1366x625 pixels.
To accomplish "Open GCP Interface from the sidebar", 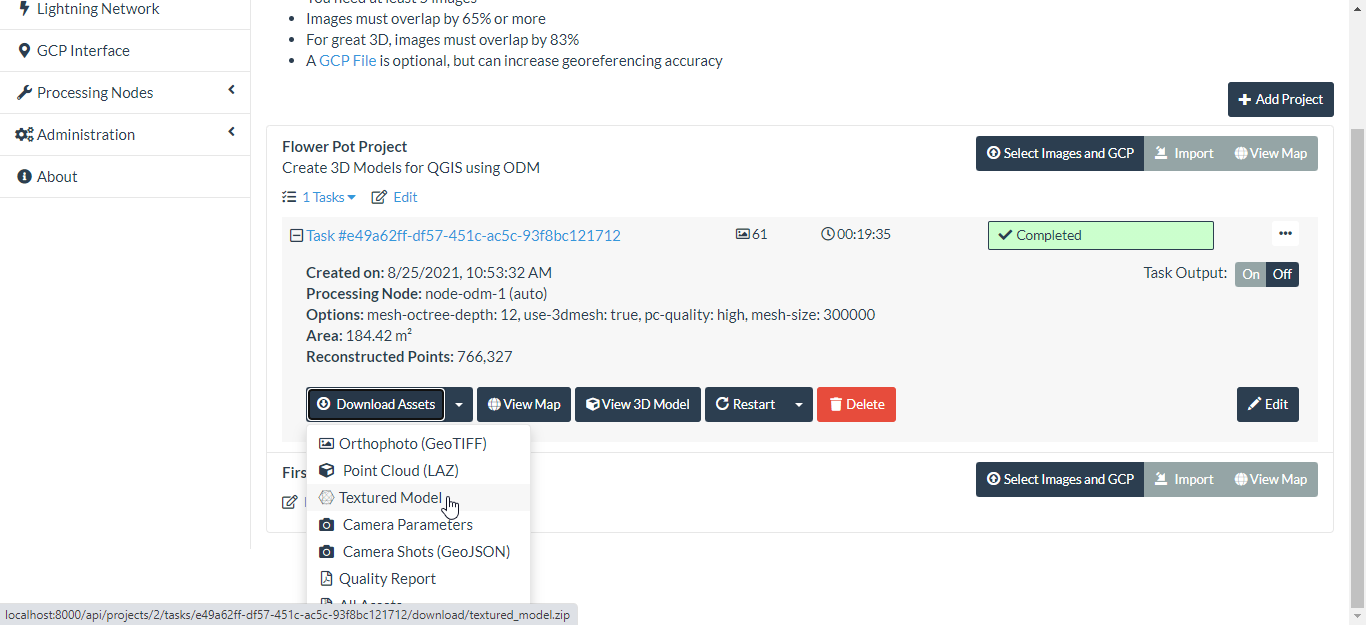I will (x=83, y=51).
